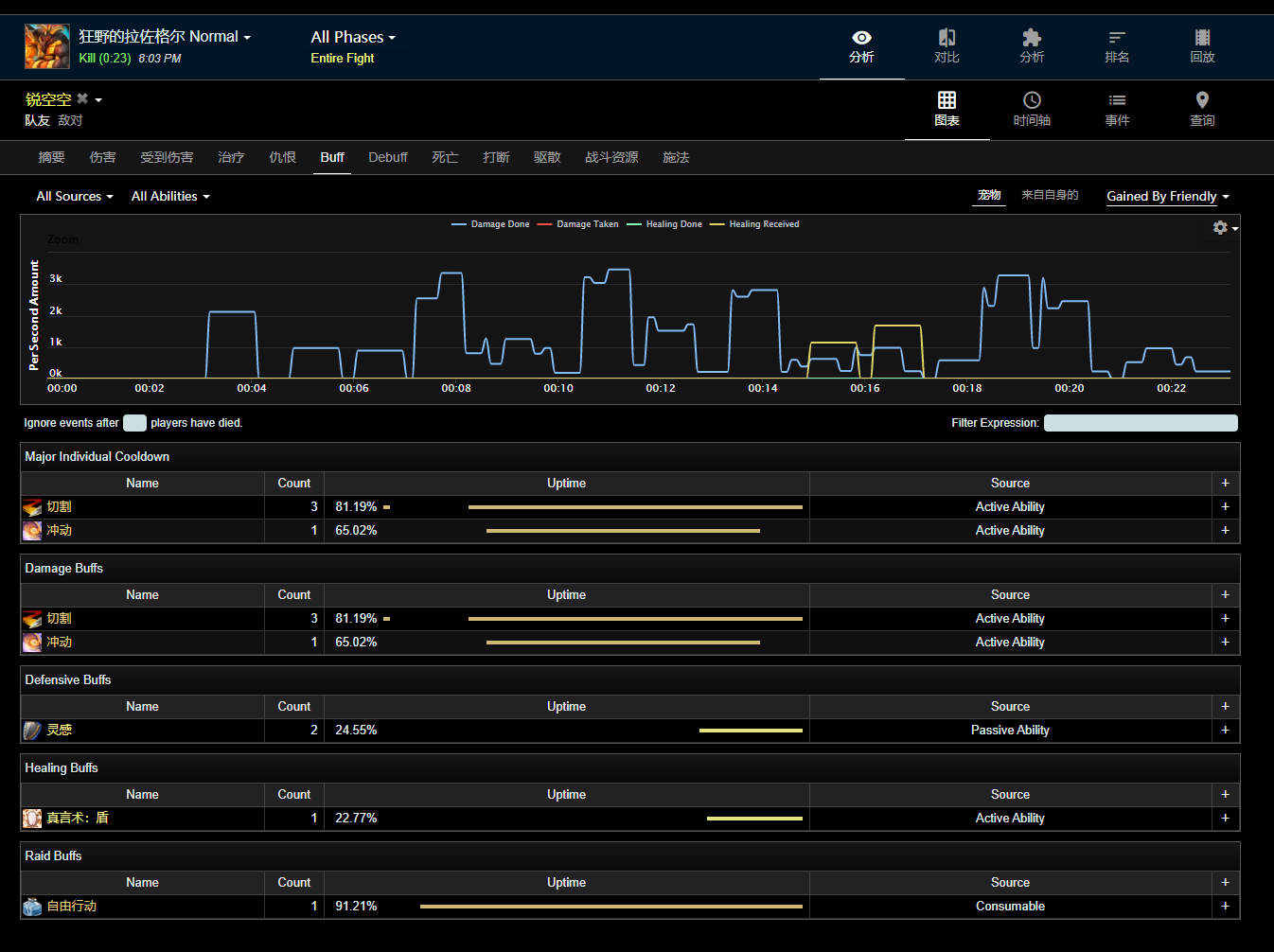1274x952 pixels.
Task: Click the 自由行动 buff link
Action: [72, 907]
